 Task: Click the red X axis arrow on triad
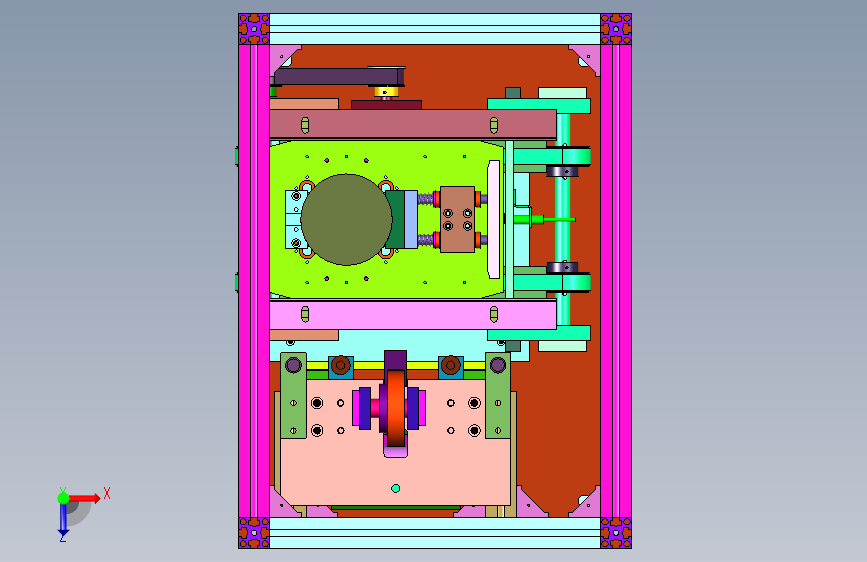pyautogui.click(x=85, y=498)
